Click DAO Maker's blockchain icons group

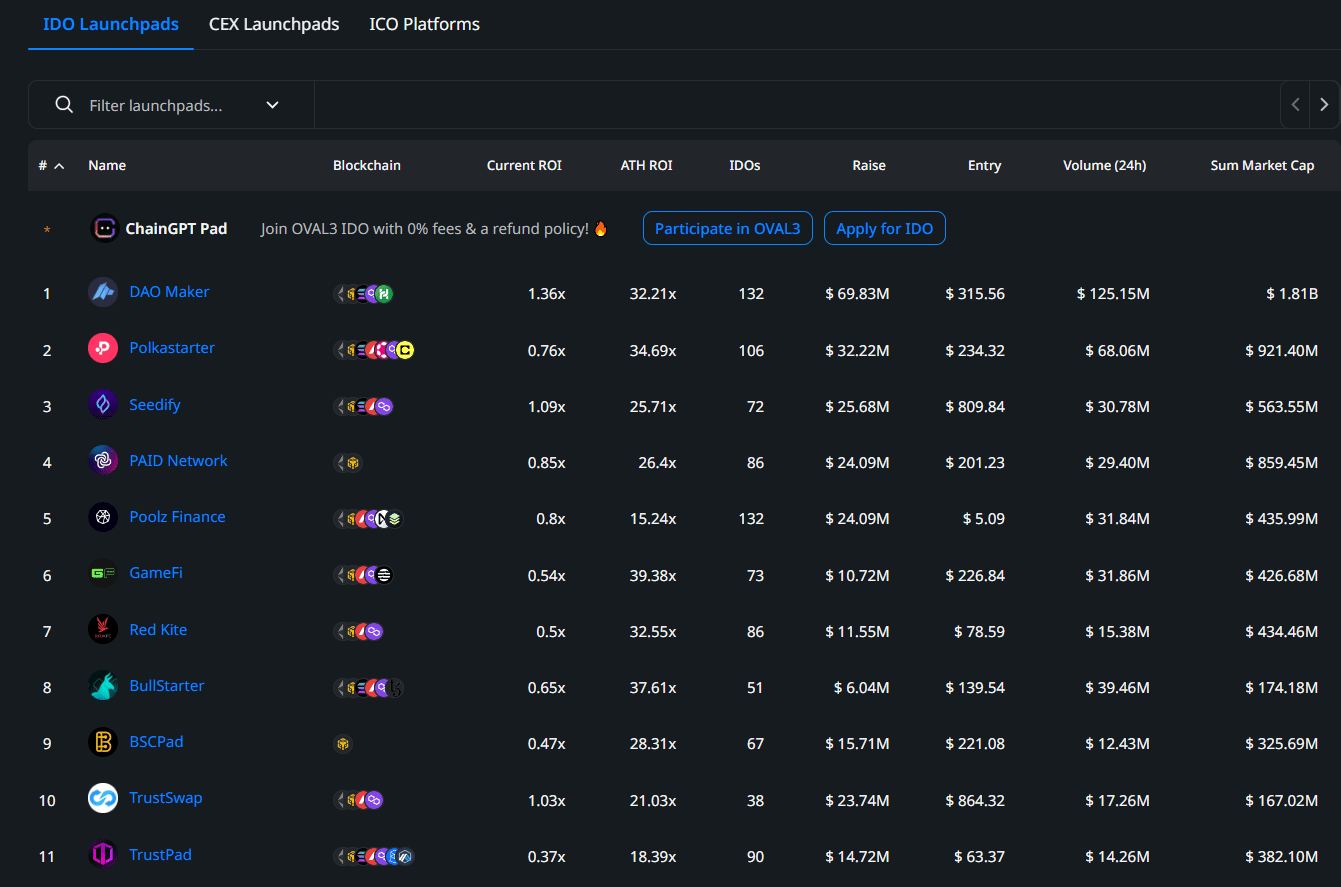pos(364,294)
